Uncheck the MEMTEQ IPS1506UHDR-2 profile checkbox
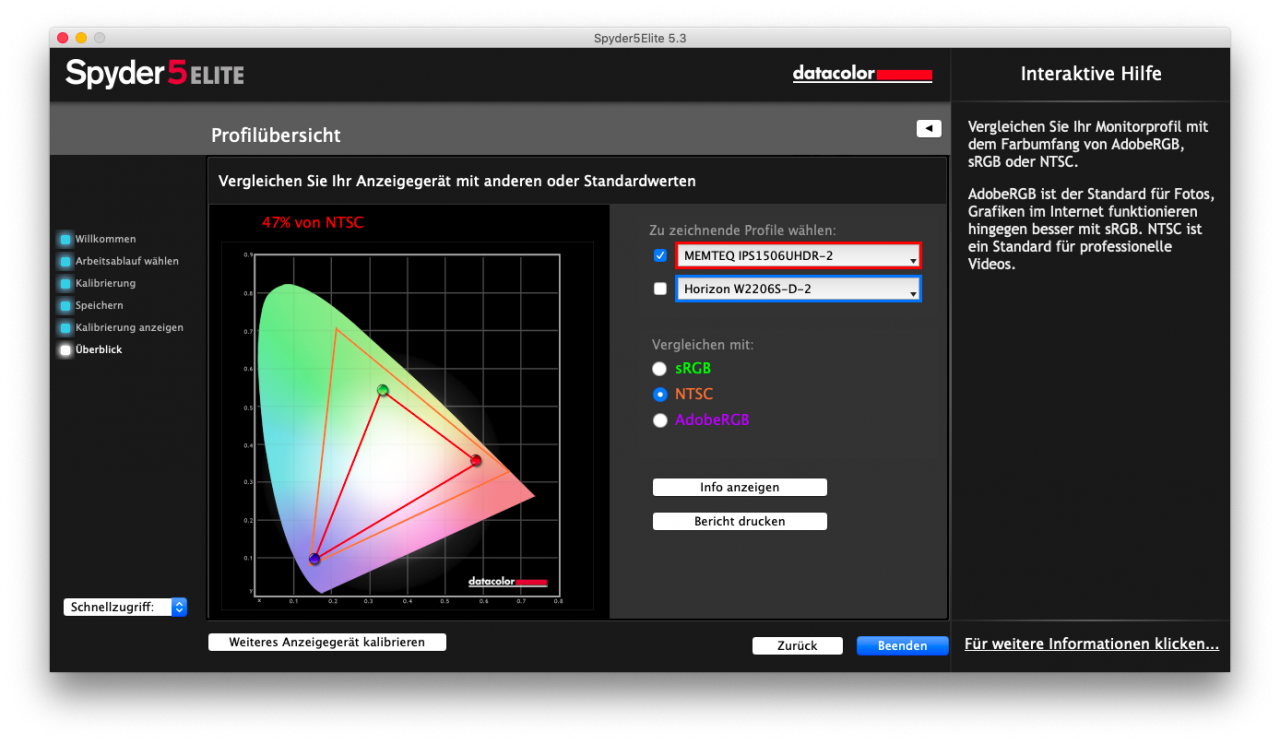This screenshot has height=744, width=1280. point(660,255)
